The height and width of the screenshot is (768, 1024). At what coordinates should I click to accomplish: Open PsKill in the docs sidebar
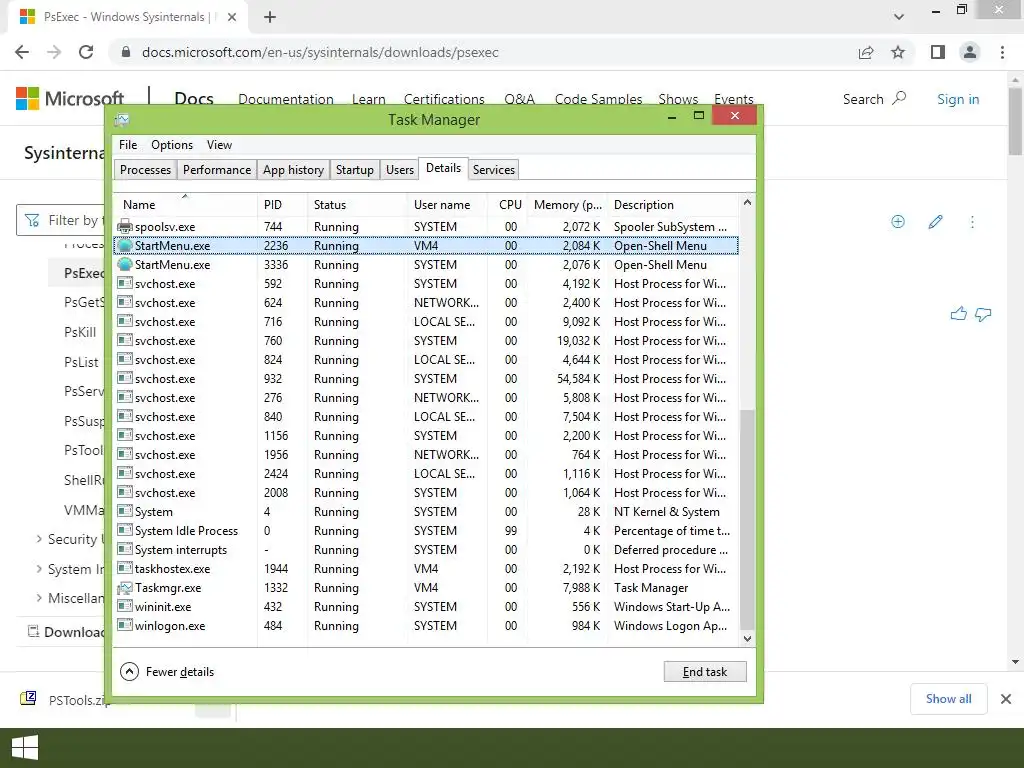80,332
